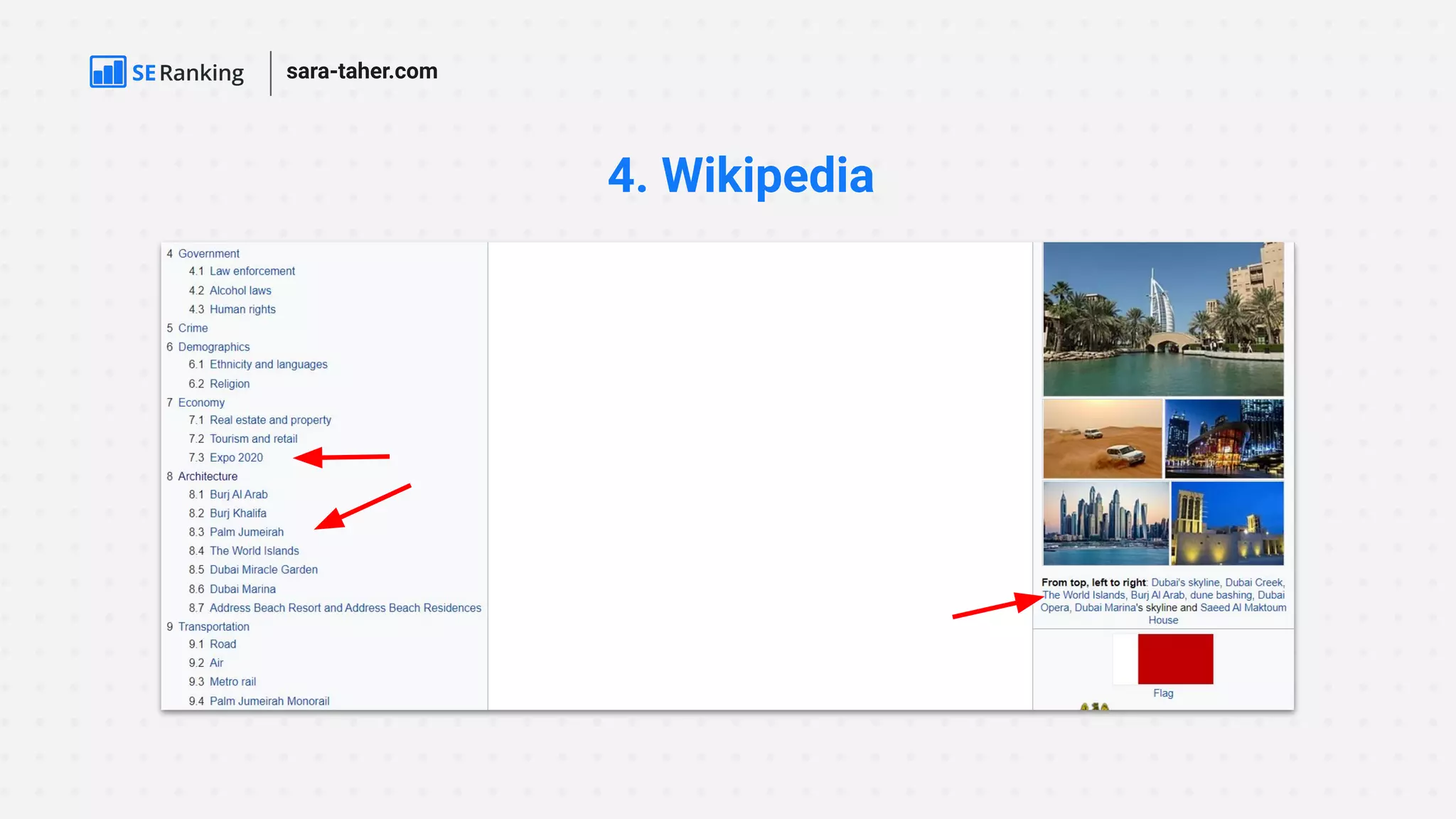Go to Ethnicity and languages

[x=268, y=364]
